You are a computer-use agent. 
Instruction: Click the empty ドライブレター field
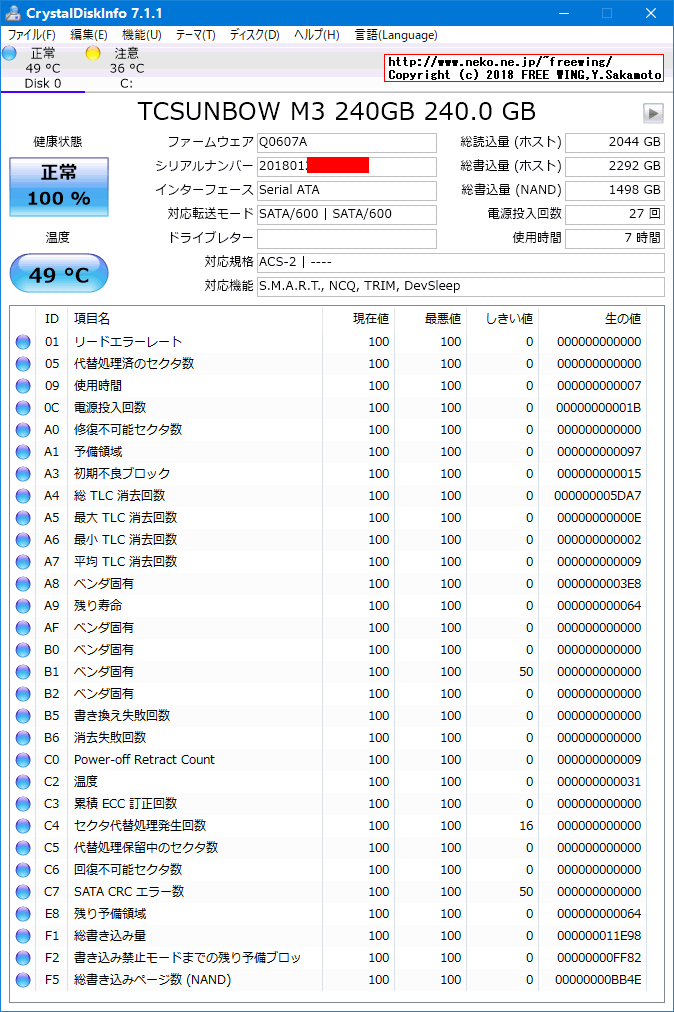(x=347, y=238)
